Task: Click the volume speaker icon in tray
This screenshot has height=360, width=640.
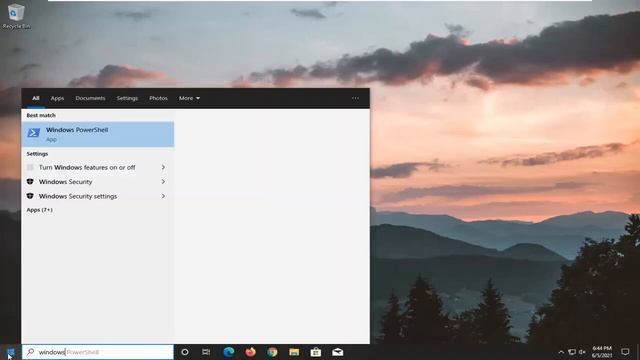Action: 582,352
